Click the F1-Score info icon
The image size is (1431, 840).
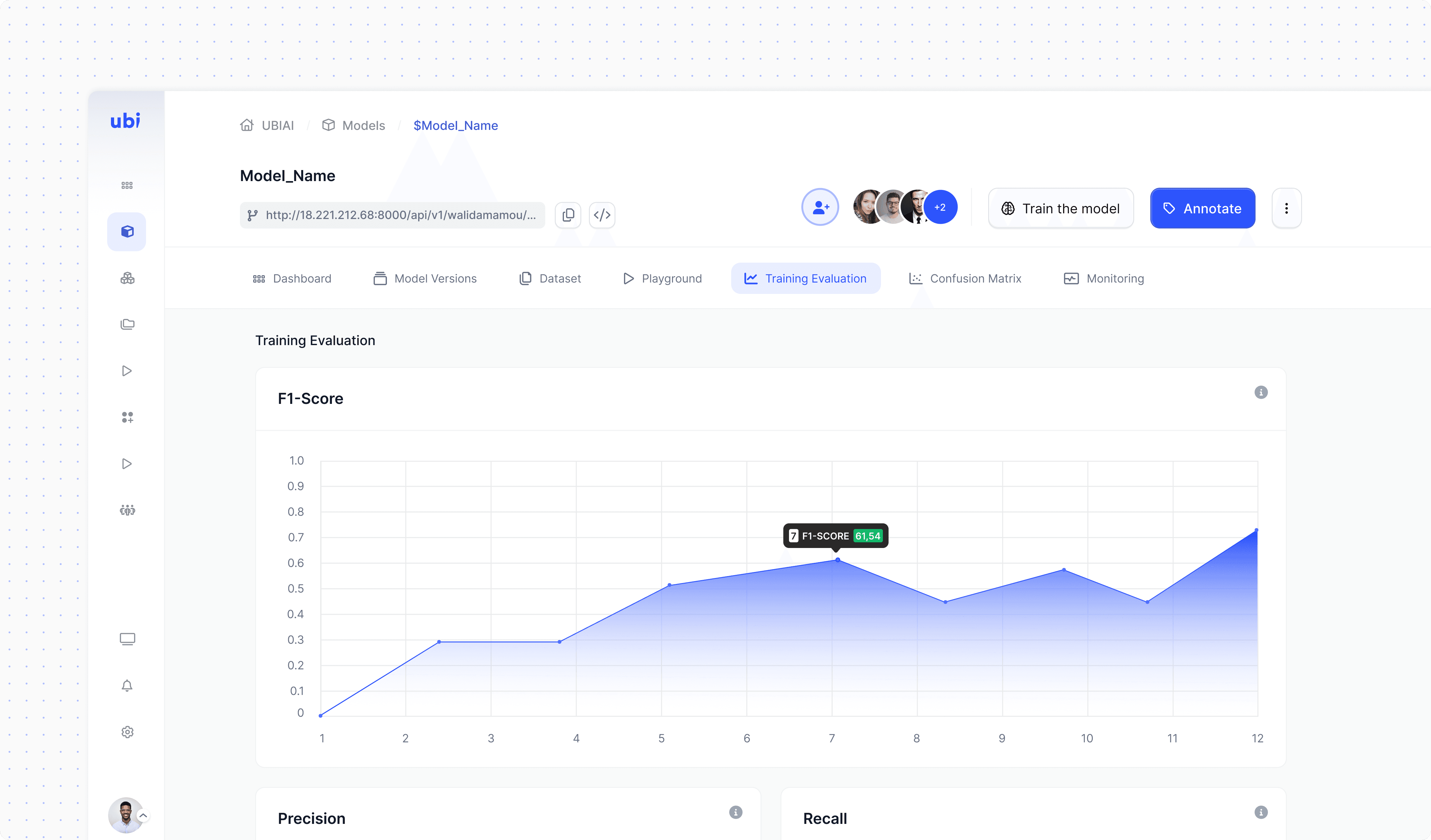(x=1261, y=392)
